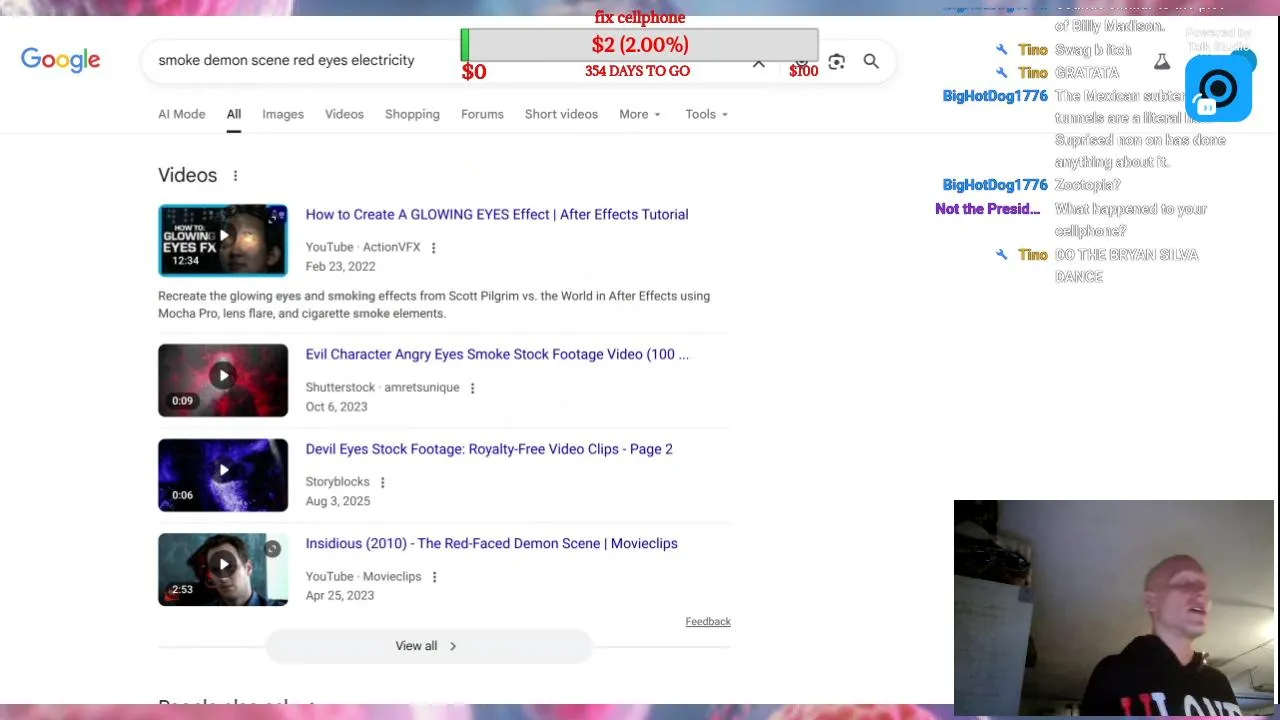
Task: Clear the search box with X icon
Action: click(759, 63)
